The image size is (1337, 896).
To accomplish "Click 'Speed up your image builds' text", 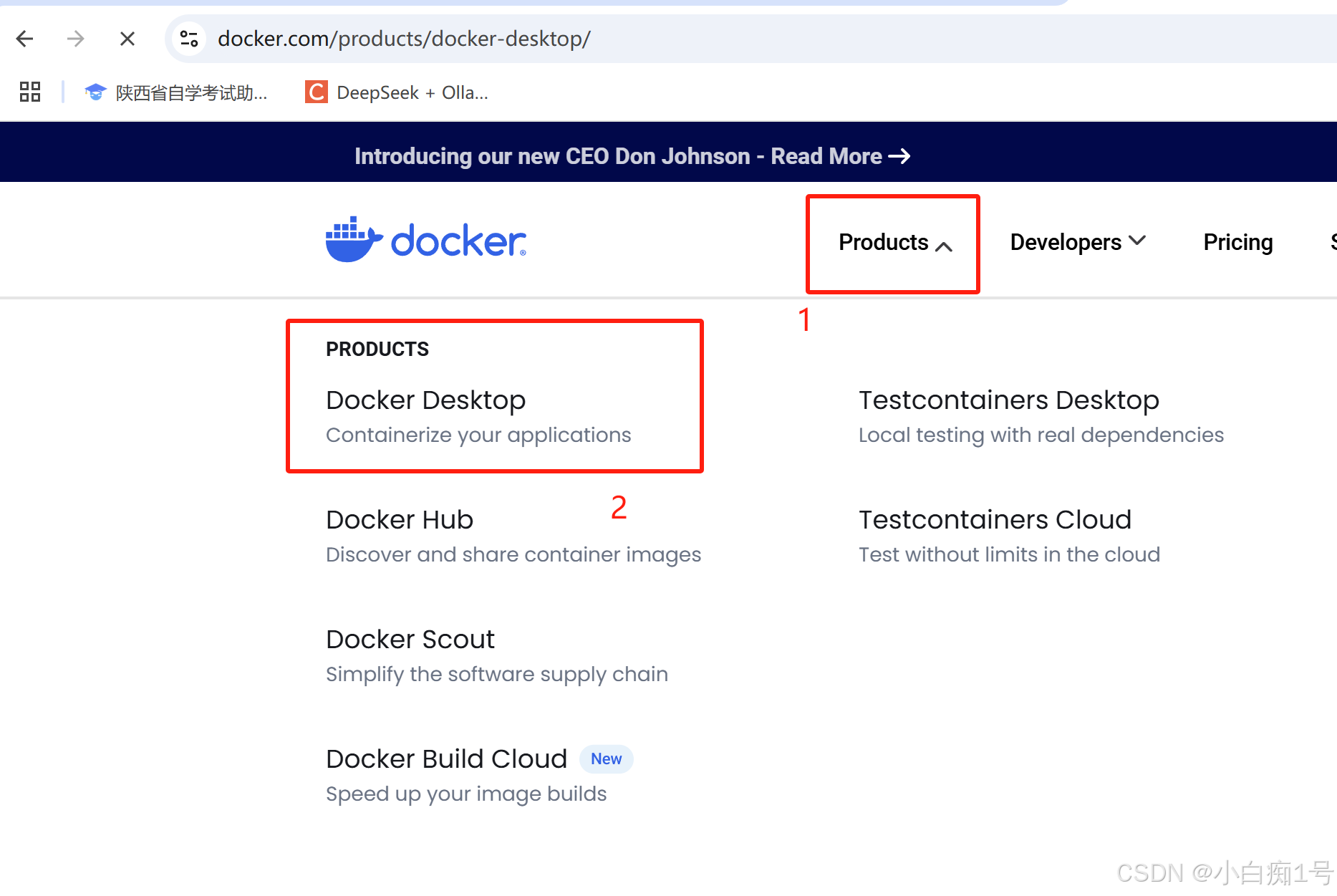I will pos(466,794).
